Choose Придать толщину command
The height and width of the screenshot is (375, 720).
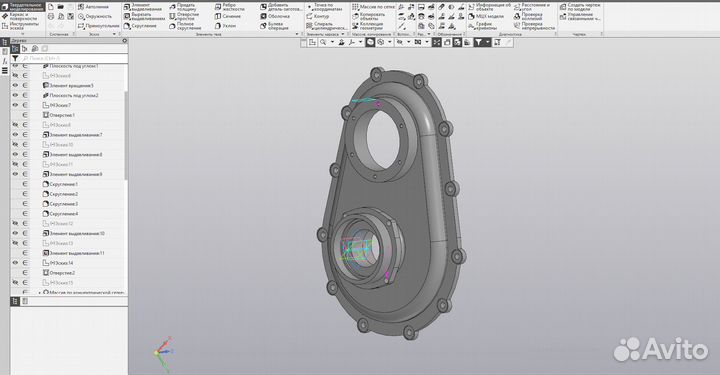tap(183, 6)
